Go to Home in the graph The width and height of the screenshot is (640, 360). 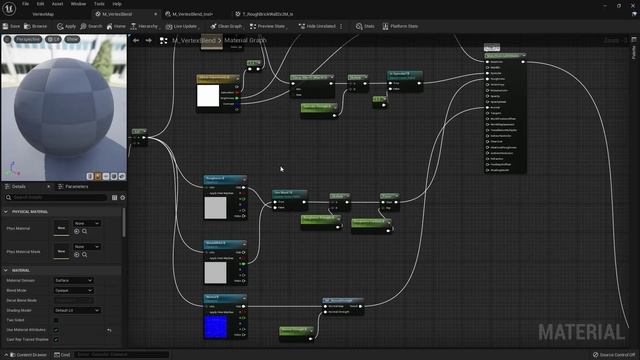116,26
